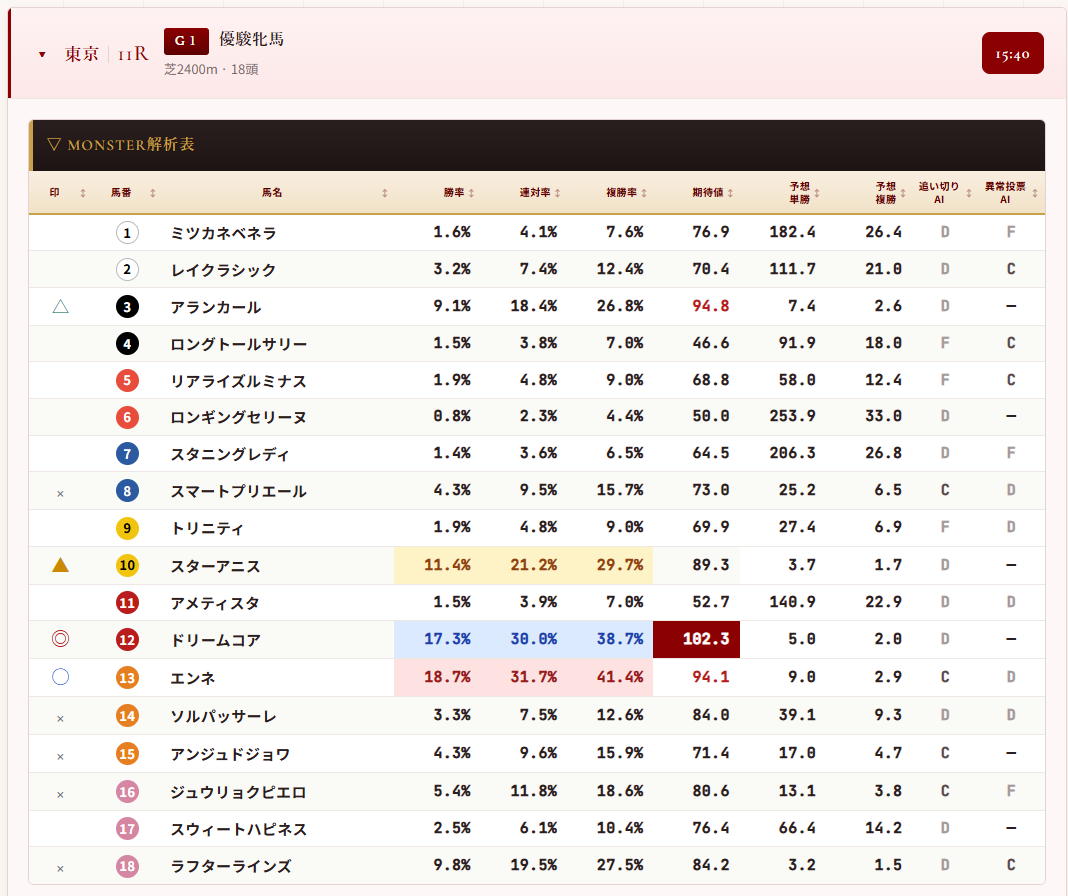1068x896 pixels.
Task: Click blue horse number 7 badge
Action: tap(127, 454)
